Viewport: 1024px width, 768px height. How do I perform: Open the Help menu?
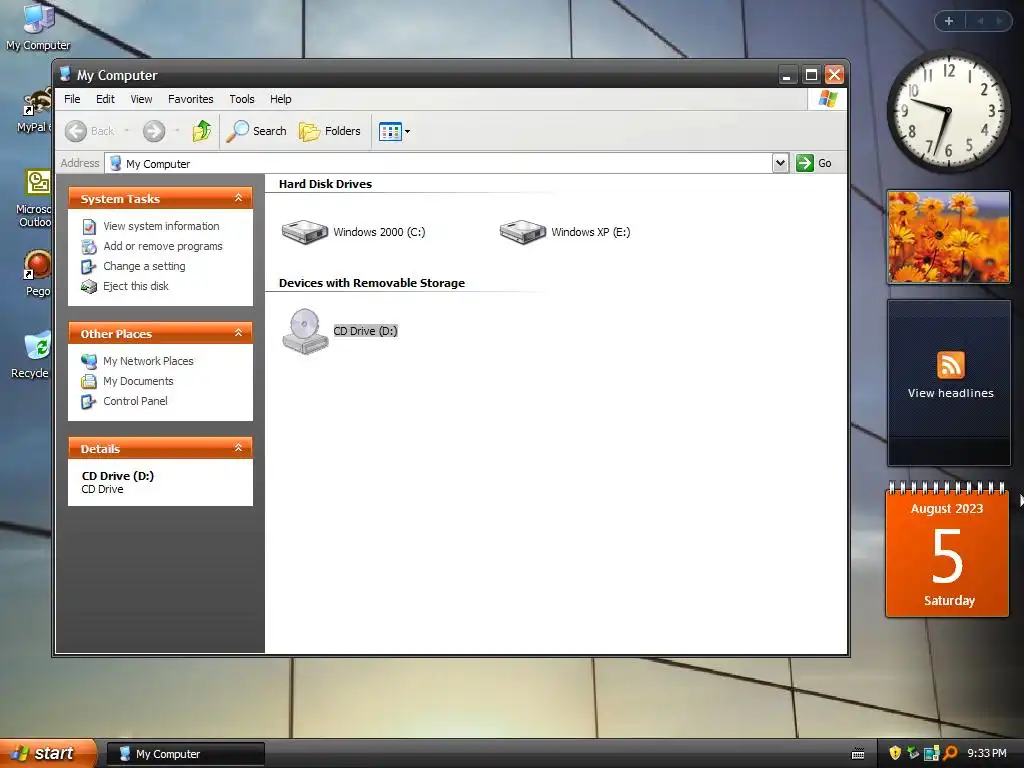coord(281,99)
